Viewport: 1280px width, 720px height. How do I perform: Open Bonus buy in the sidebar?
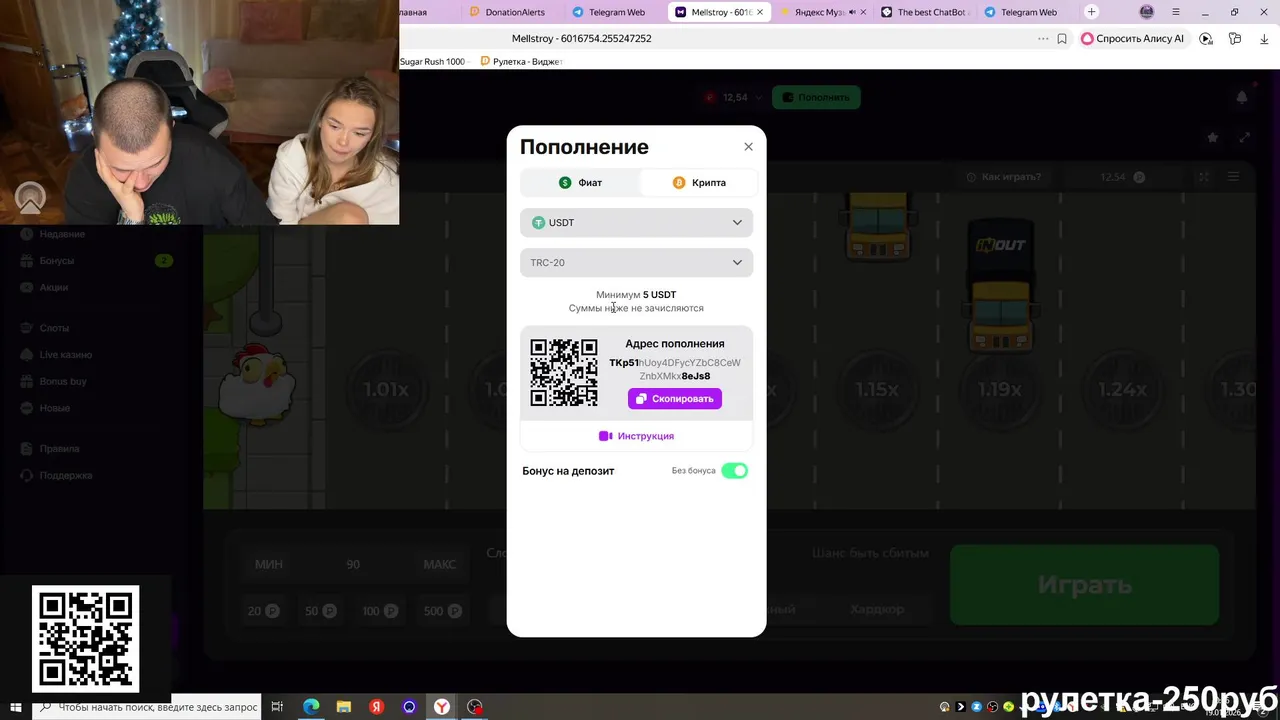(x=63, y=382)
